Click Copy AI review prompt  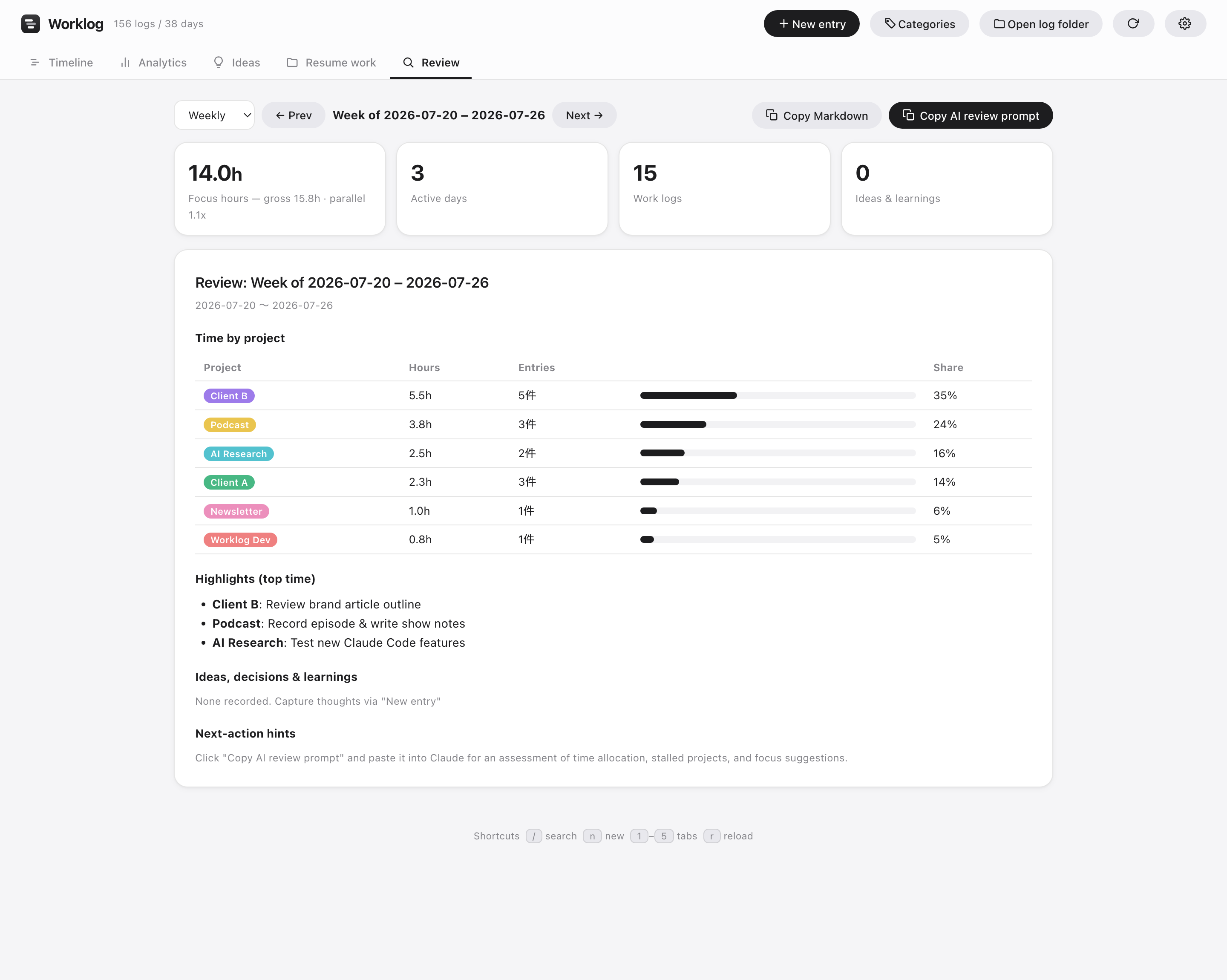point(971,115)
